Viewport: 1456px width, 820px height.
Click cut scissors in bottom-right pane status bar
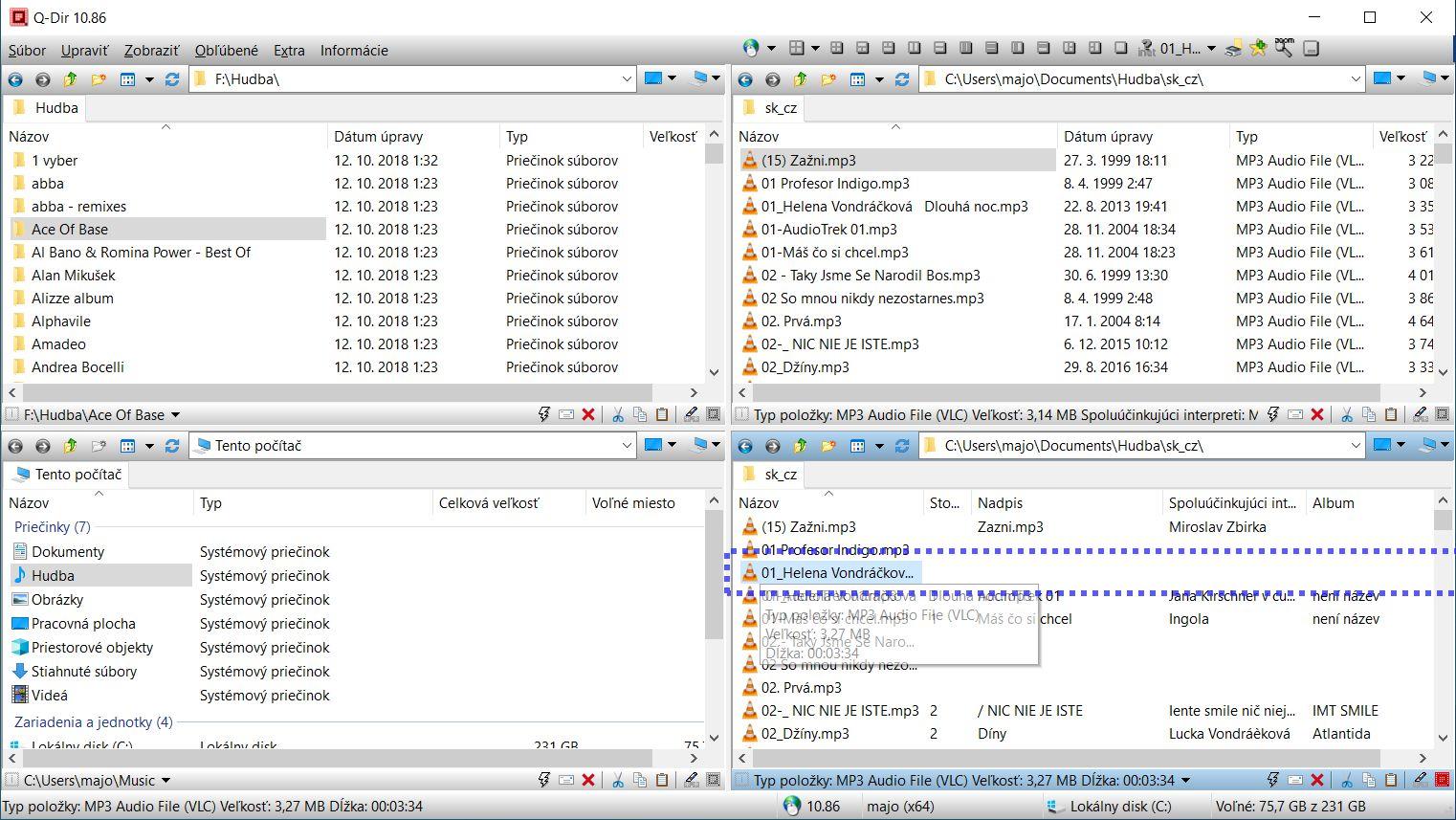[x=1347, y=781]
